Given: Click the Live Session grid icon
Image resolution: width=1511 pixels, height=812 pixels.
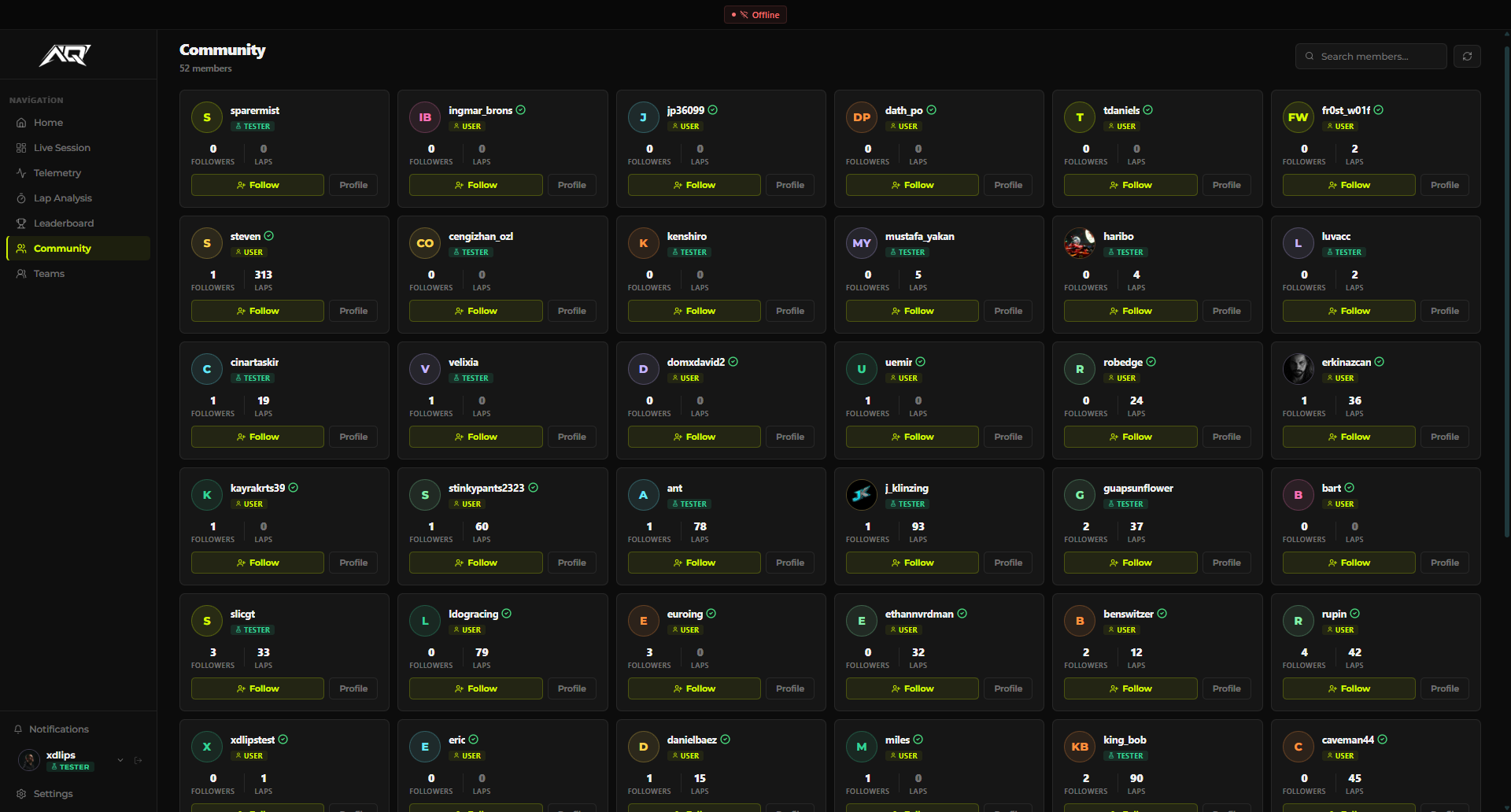Looking at the screenshot, I should [x=21, y=148].
